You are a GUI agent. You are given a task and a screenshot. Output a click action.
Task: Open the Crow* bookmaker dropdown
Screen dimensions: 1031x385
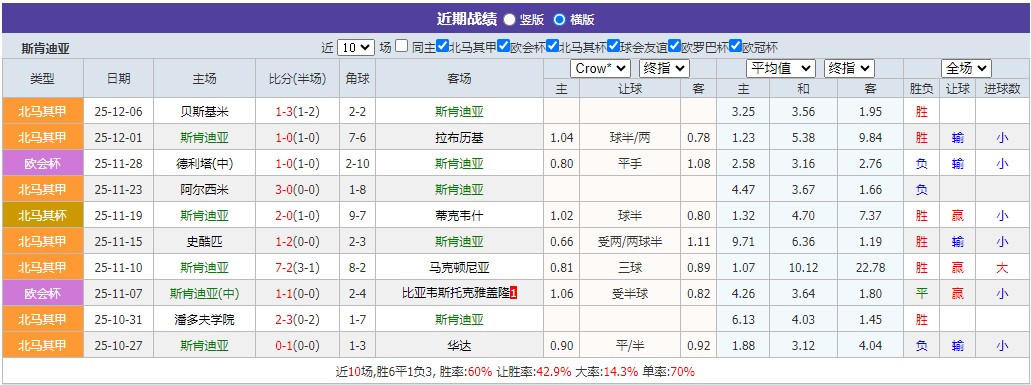[600, 68]
